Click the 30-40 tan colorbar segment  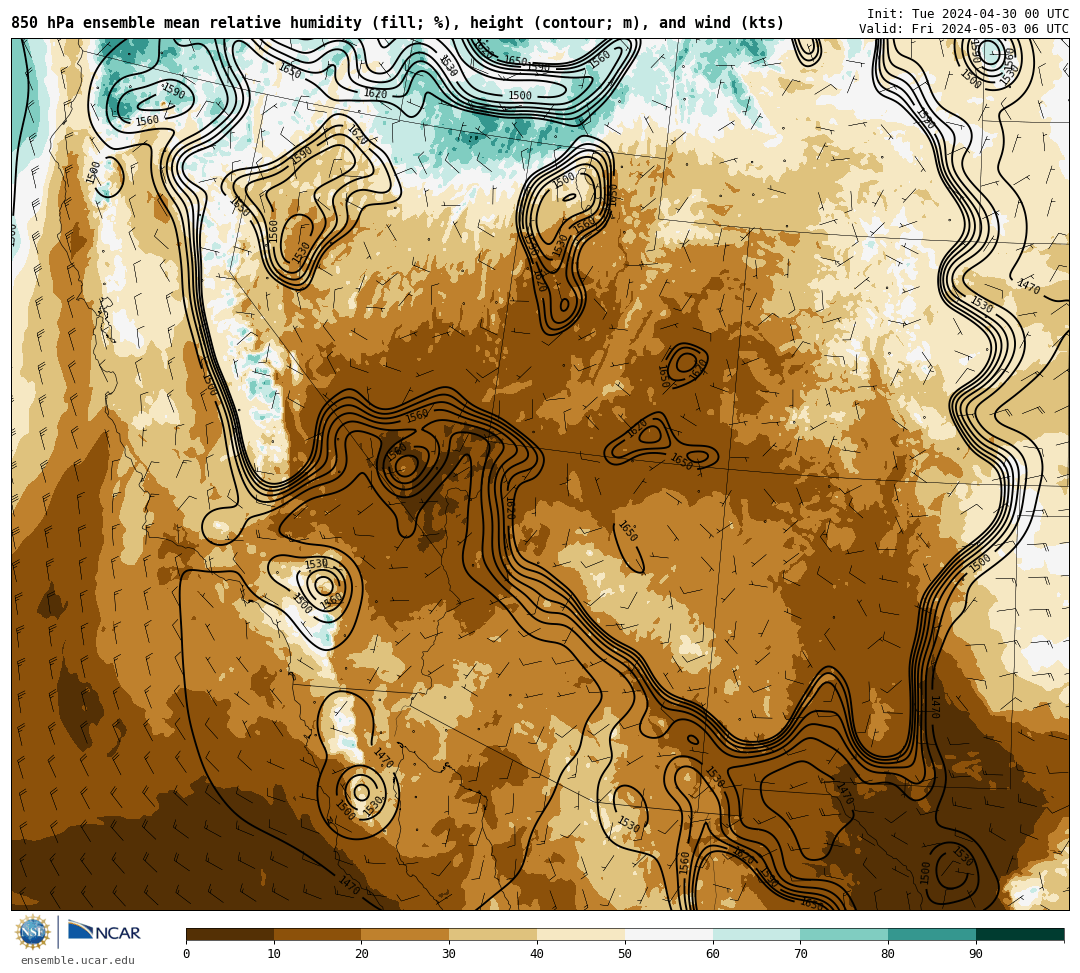click(493, 934)
